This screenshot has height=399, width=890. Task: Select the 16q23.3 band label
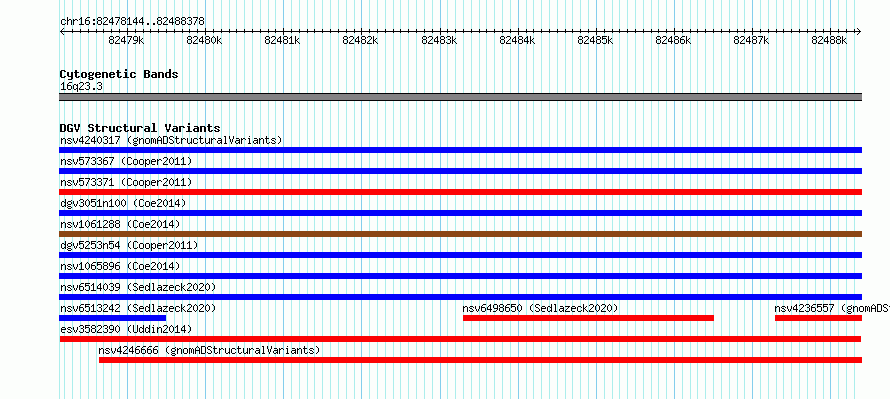coord(81,87)
